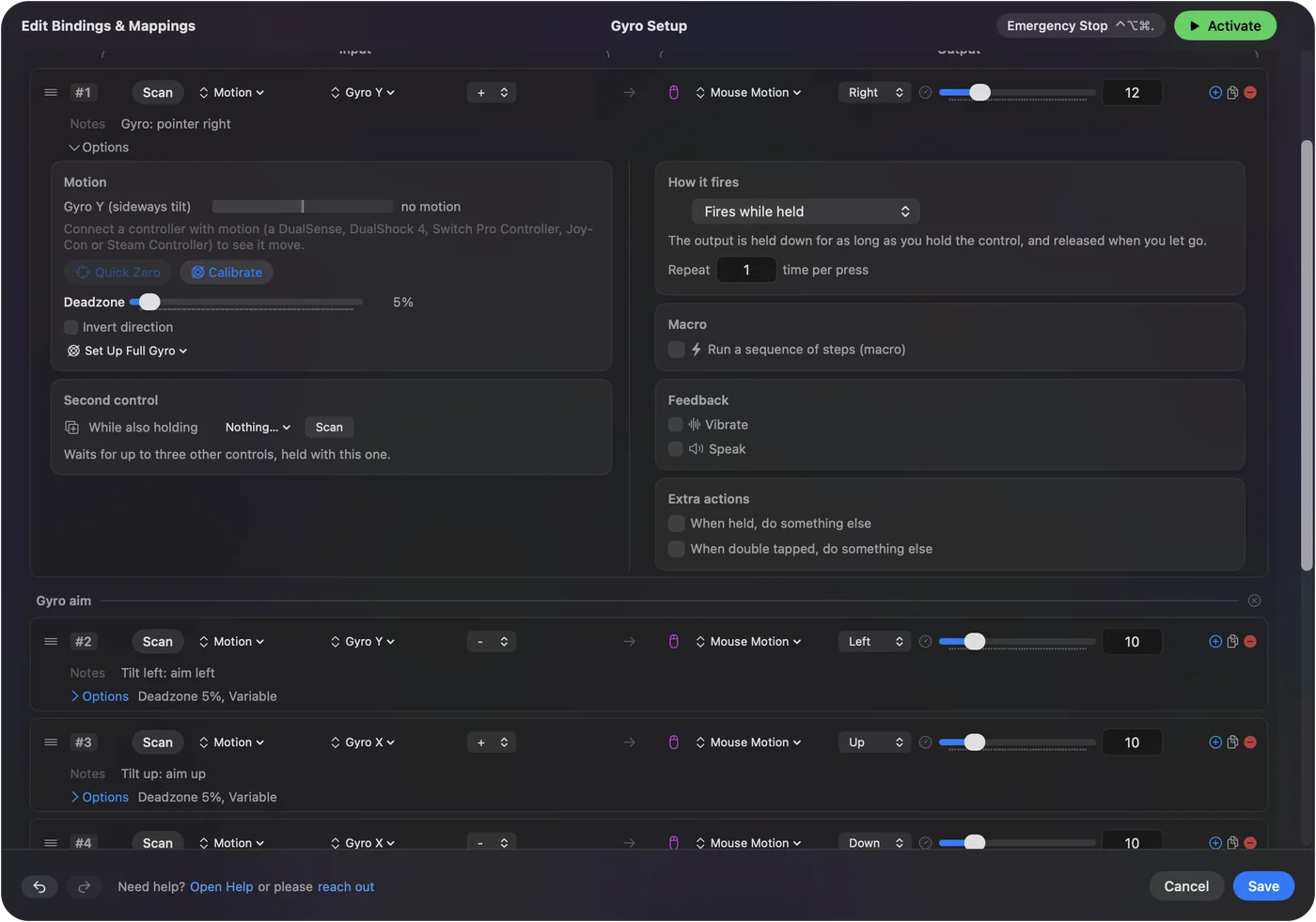Click the drag handle of row #3
The height and width of the screenshot is (922, 1316).
[x=51, y=742]
